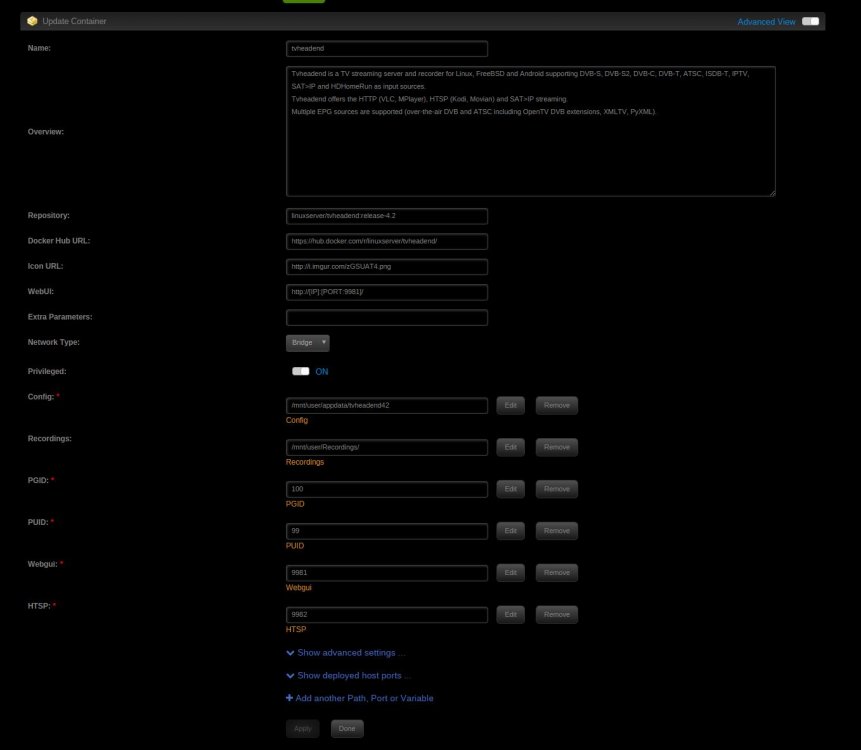Image resolution: width=861 pixels, height=750 pixels.
Task: Click the Network Type label
Action: pyautogui.click(x=53, y=342)
